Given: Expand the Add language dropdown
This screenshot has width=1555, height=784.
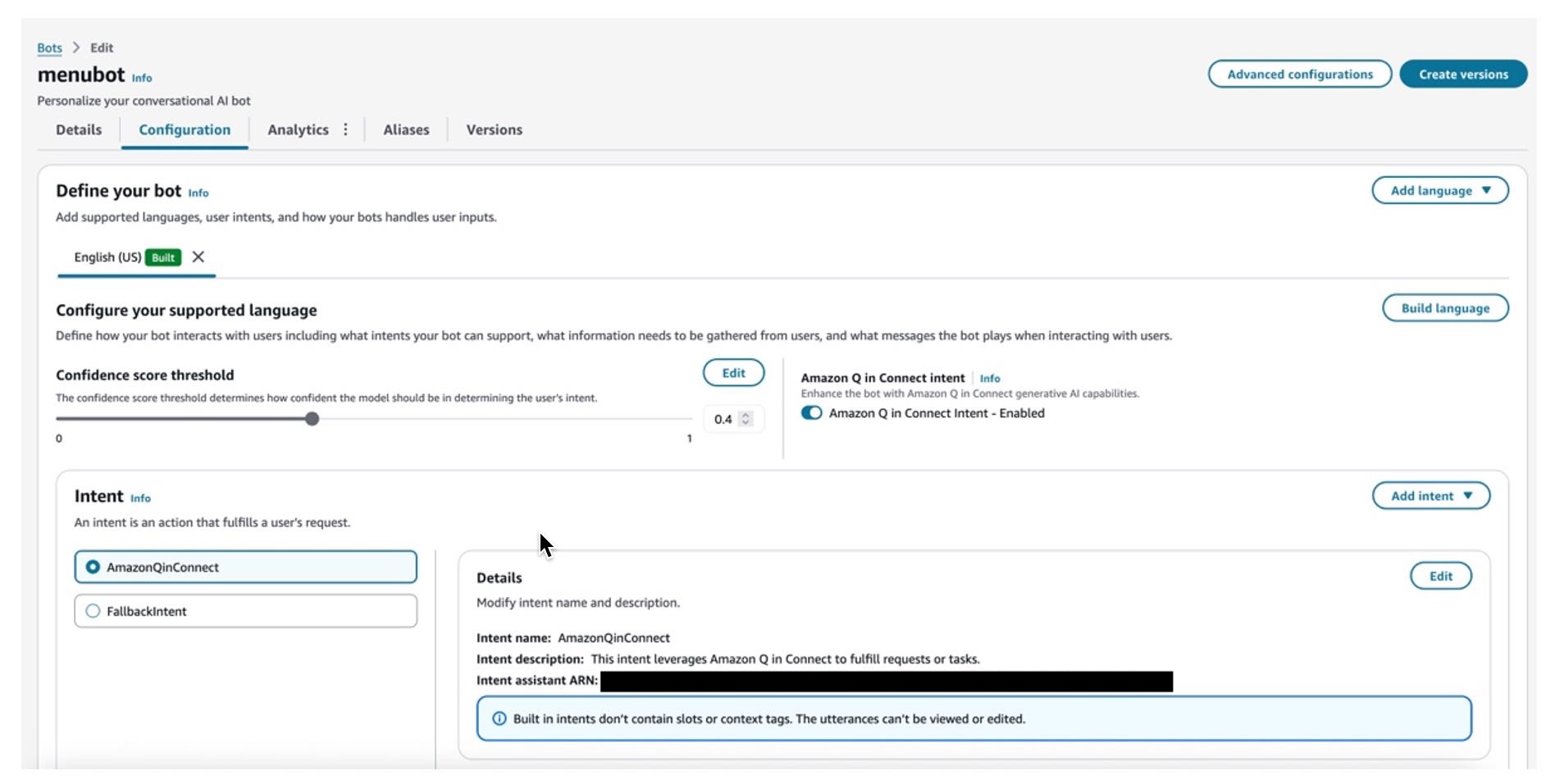Looking at the screenshot, I should (x=1439, y=190).
